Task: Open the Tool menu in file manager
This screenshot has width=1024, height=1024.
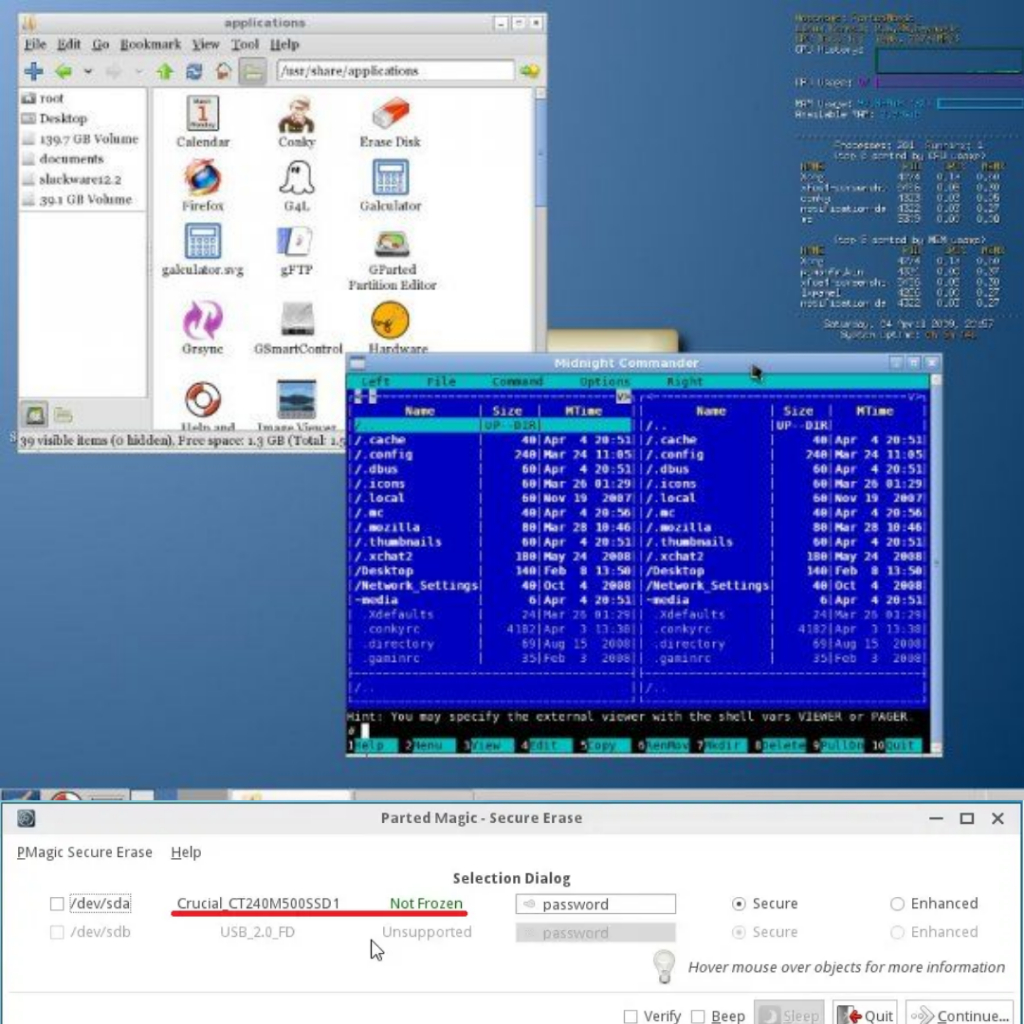Action: click(244, 45)
